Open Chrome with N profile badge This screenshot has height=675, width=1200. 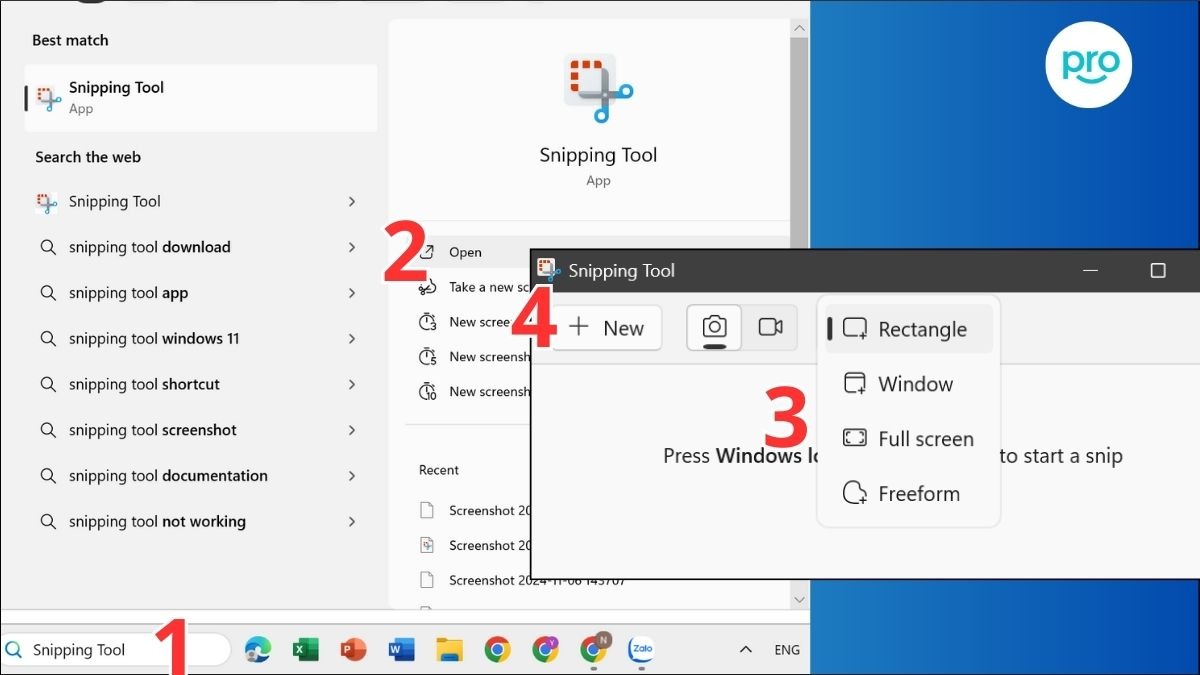click(594, 649)
